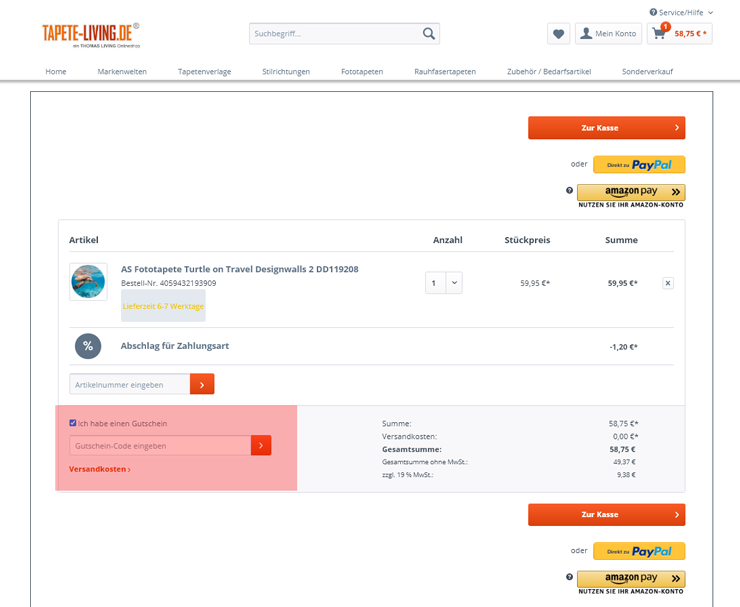The height and width of the screenshot is (607, 740).
Task: Open the quantity dropdown for the item
Action: (x=454, y=283)
